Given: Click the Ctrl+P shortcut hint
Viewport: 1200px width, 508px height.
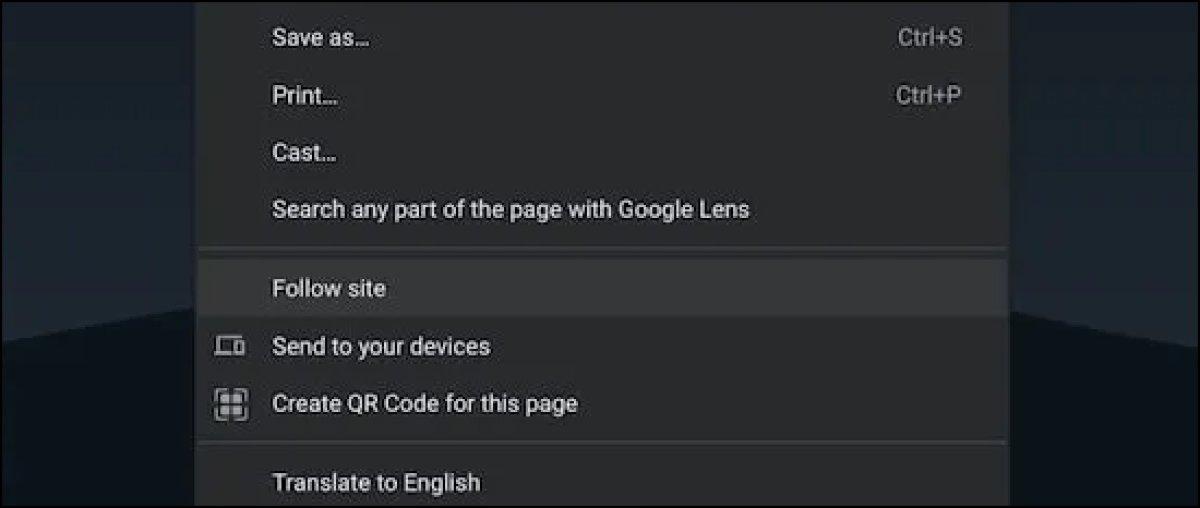Looking at the screenshot, I should tap(929, 96).
